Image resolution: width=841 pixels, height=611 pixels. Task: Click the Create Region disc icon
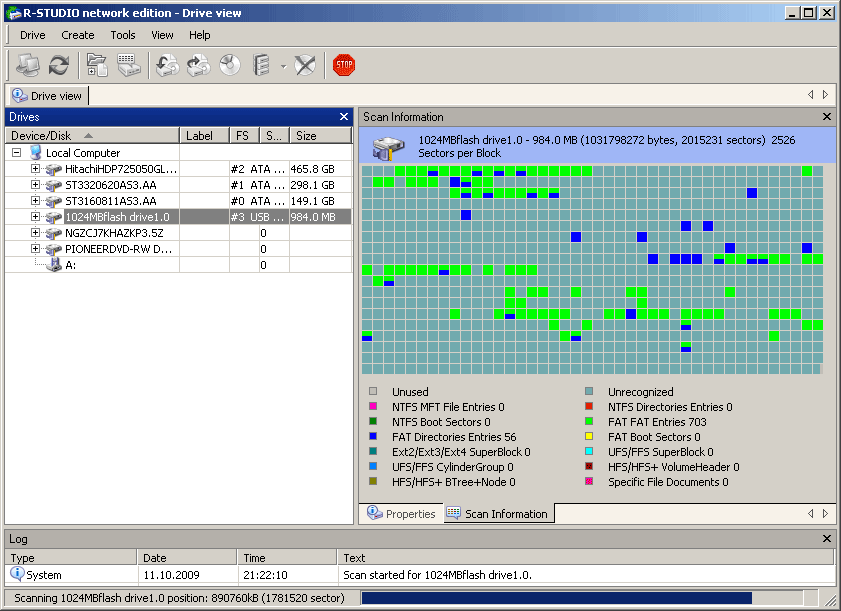(230, 65)
